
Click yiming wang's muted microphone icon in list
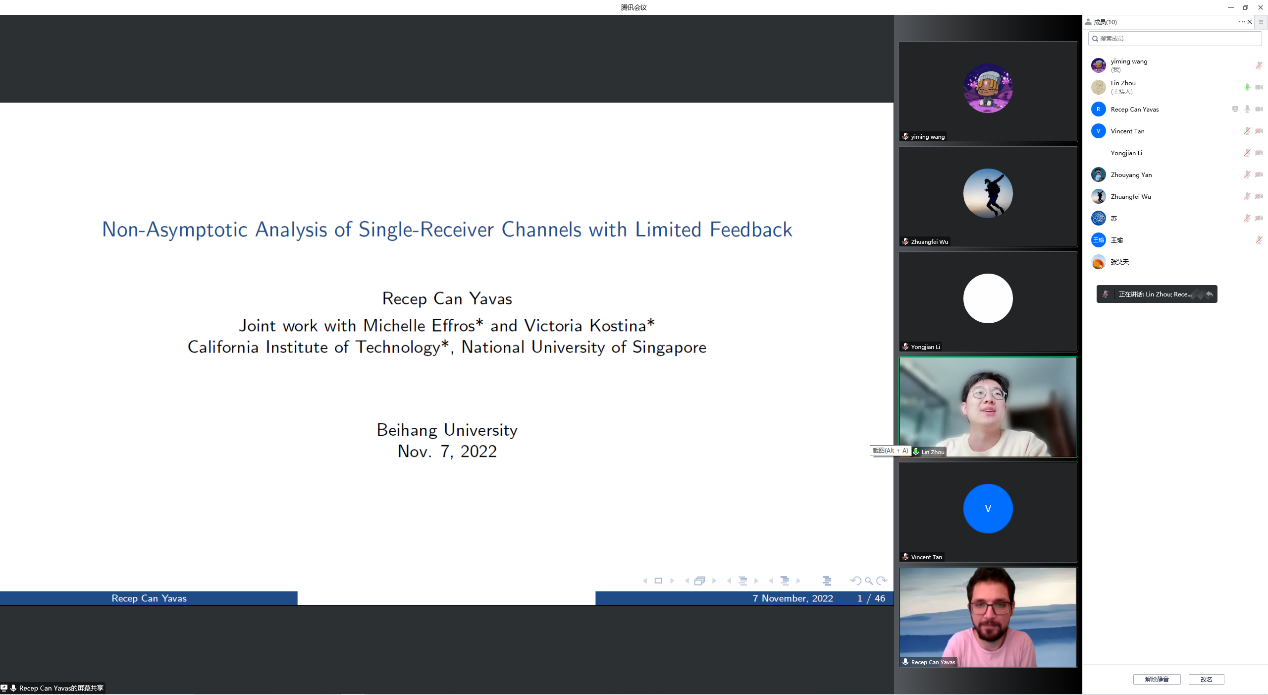tap(1259, 65)
